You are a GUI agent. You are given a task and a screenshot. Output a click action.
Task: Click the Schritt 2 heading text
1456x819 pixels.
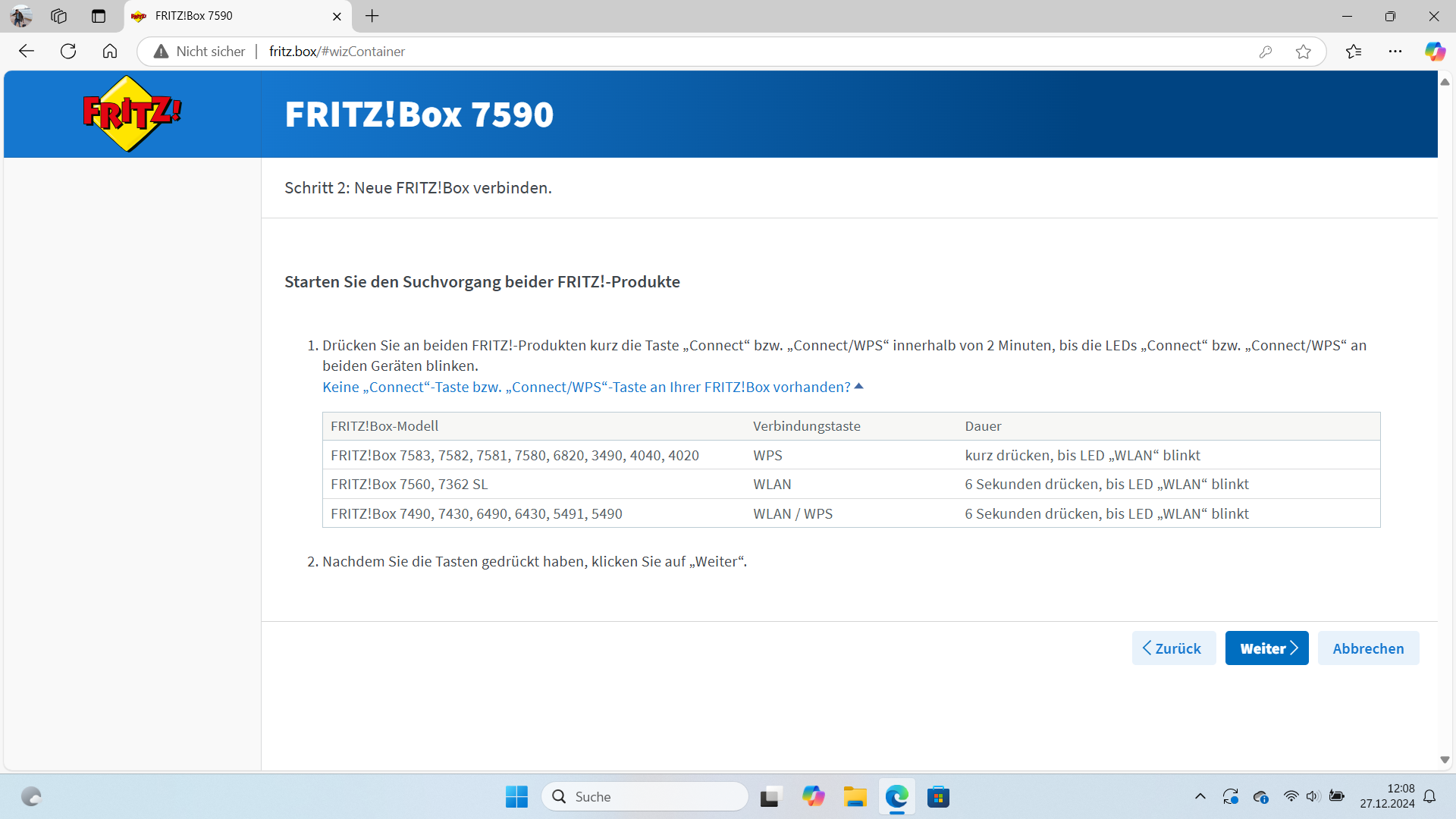pyautogui.click(x=418, y=188)
